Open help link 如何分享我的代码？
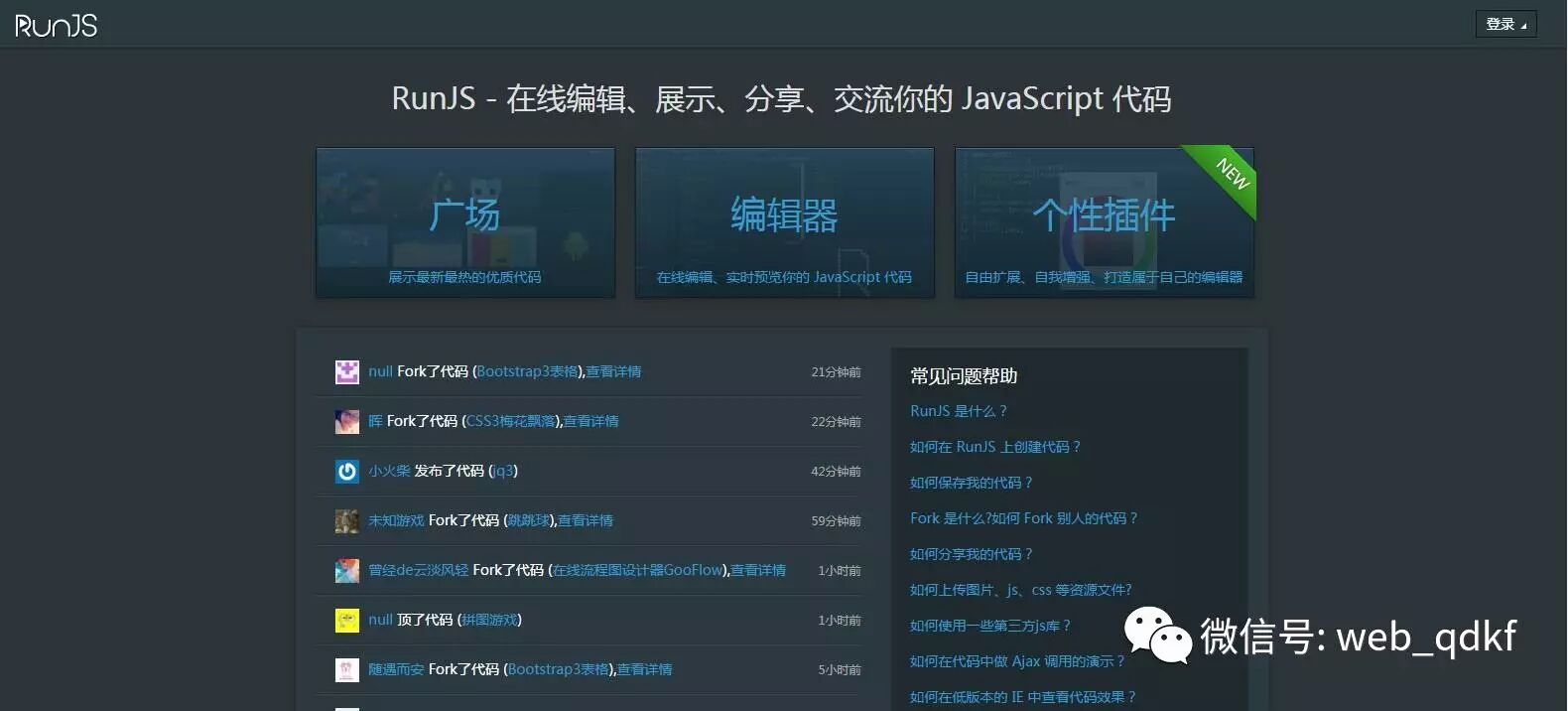This screenshot has width=1568, height=711. 972,554
